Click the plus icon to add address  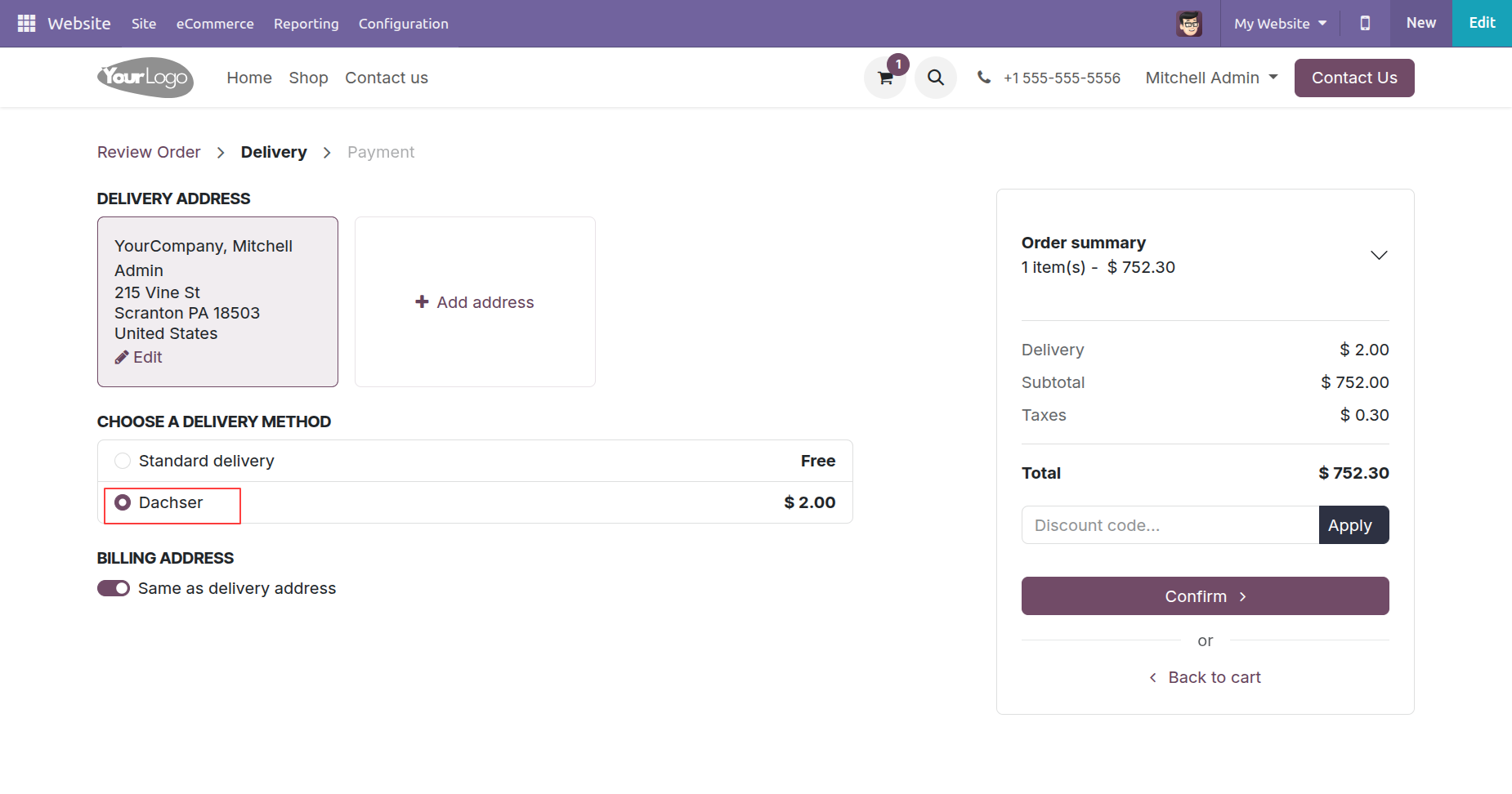[x=422, y=302]
